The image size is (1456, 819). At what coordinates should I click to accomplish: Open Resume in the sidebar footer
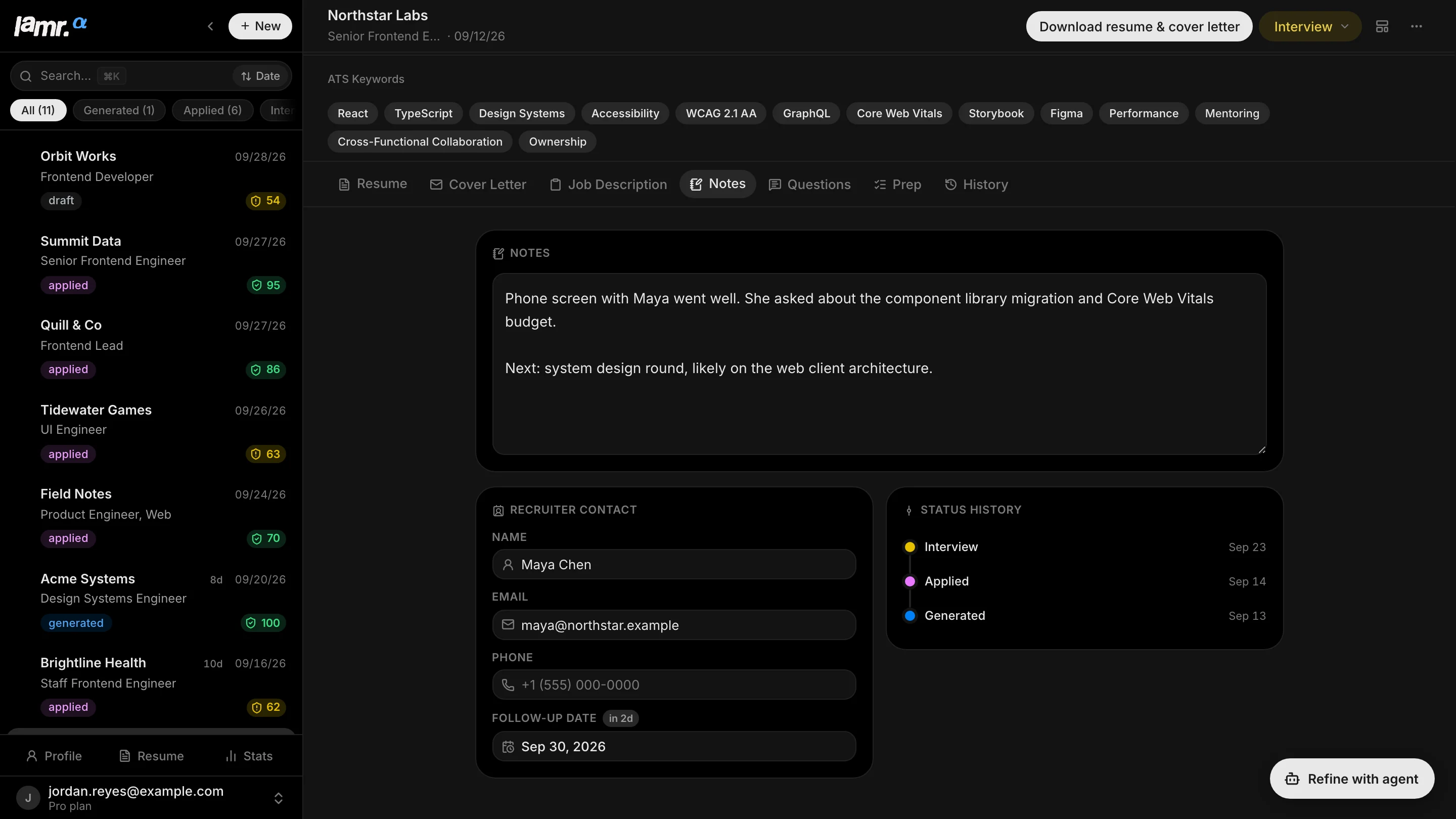[152, 756]
